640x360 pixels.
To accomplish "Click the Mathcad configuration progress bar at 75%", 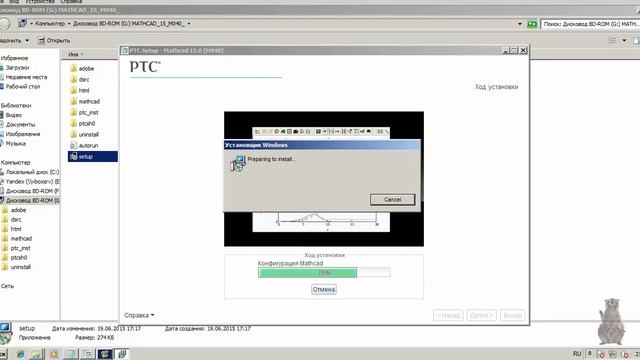I will (x=324, y=273).
